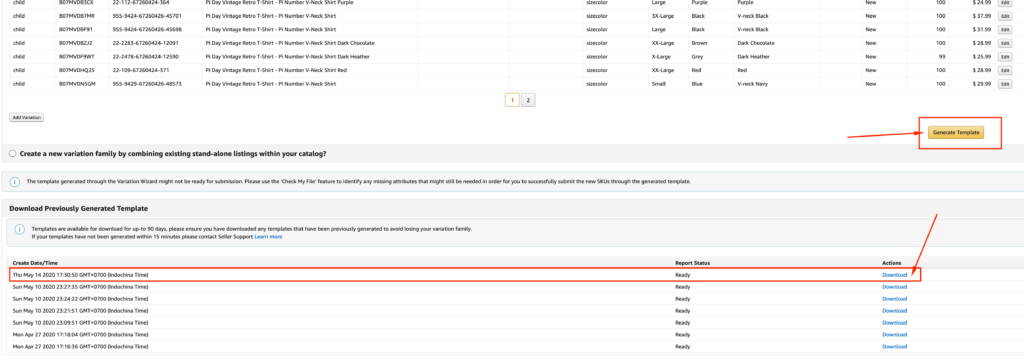Click the Download Previously Generated Template heading

[x=79, y=208]
